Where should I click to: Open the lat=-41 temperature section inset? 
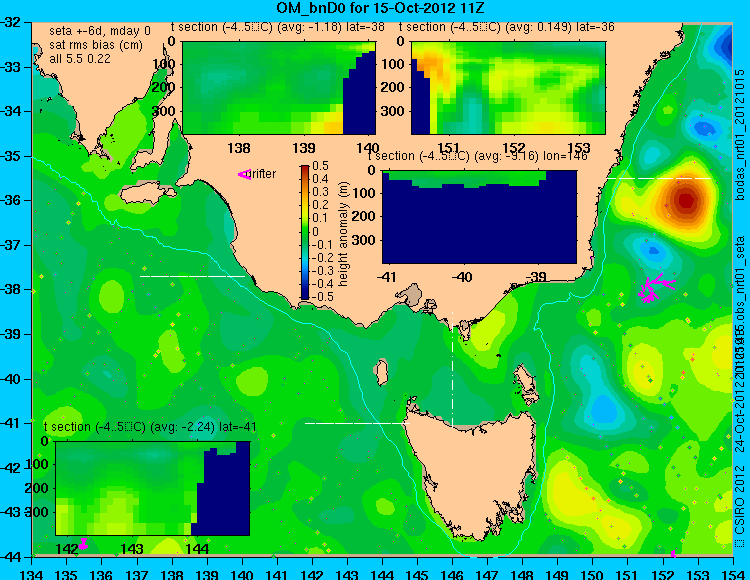153,488
